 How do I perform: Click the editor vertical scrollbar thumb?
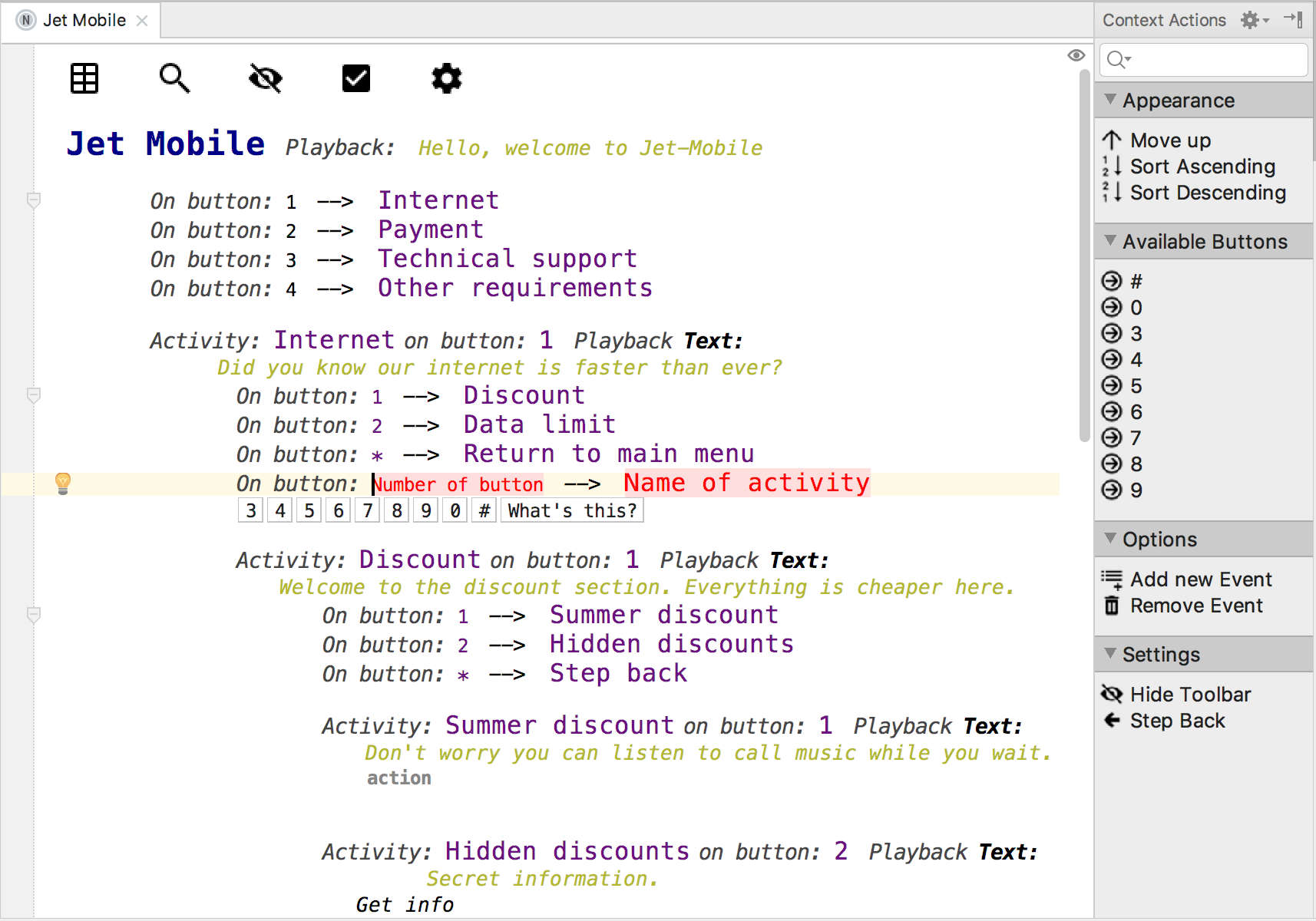[1084, 253]
